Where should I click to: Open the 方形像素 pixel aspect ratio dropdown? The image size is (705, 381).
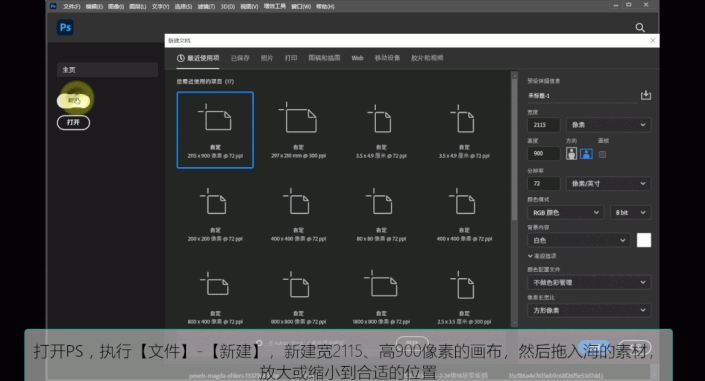click(x=589, y=310)
